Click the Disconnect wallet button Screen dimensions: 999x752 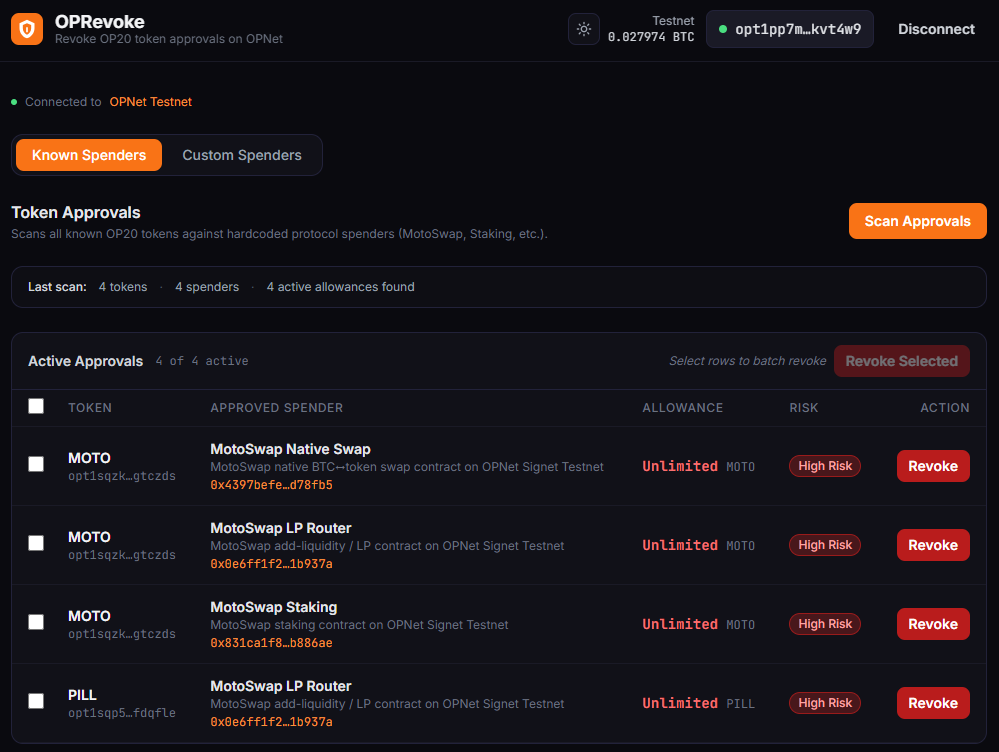(936, 29)
